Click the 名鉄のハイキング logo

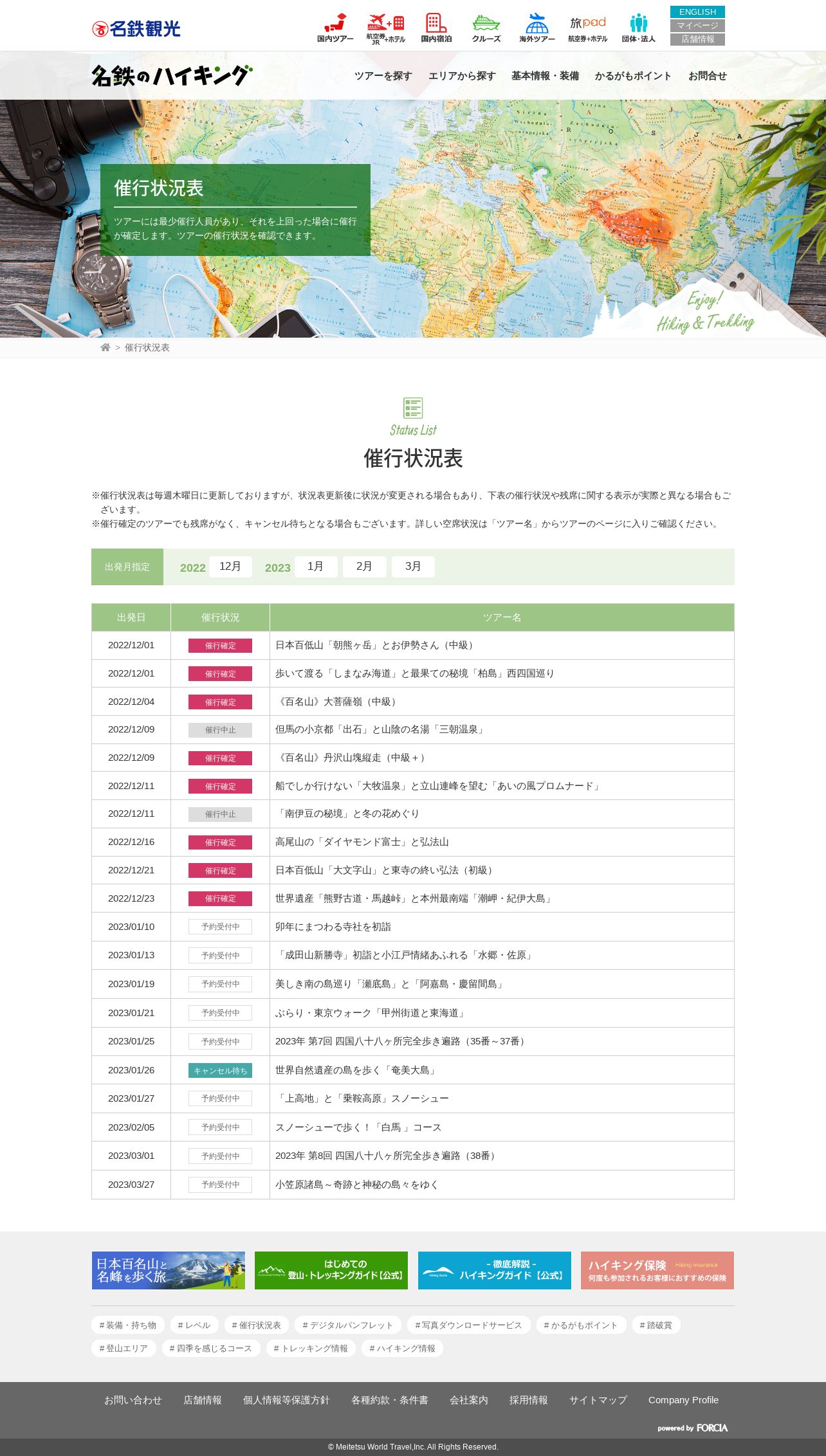[172, 75]
